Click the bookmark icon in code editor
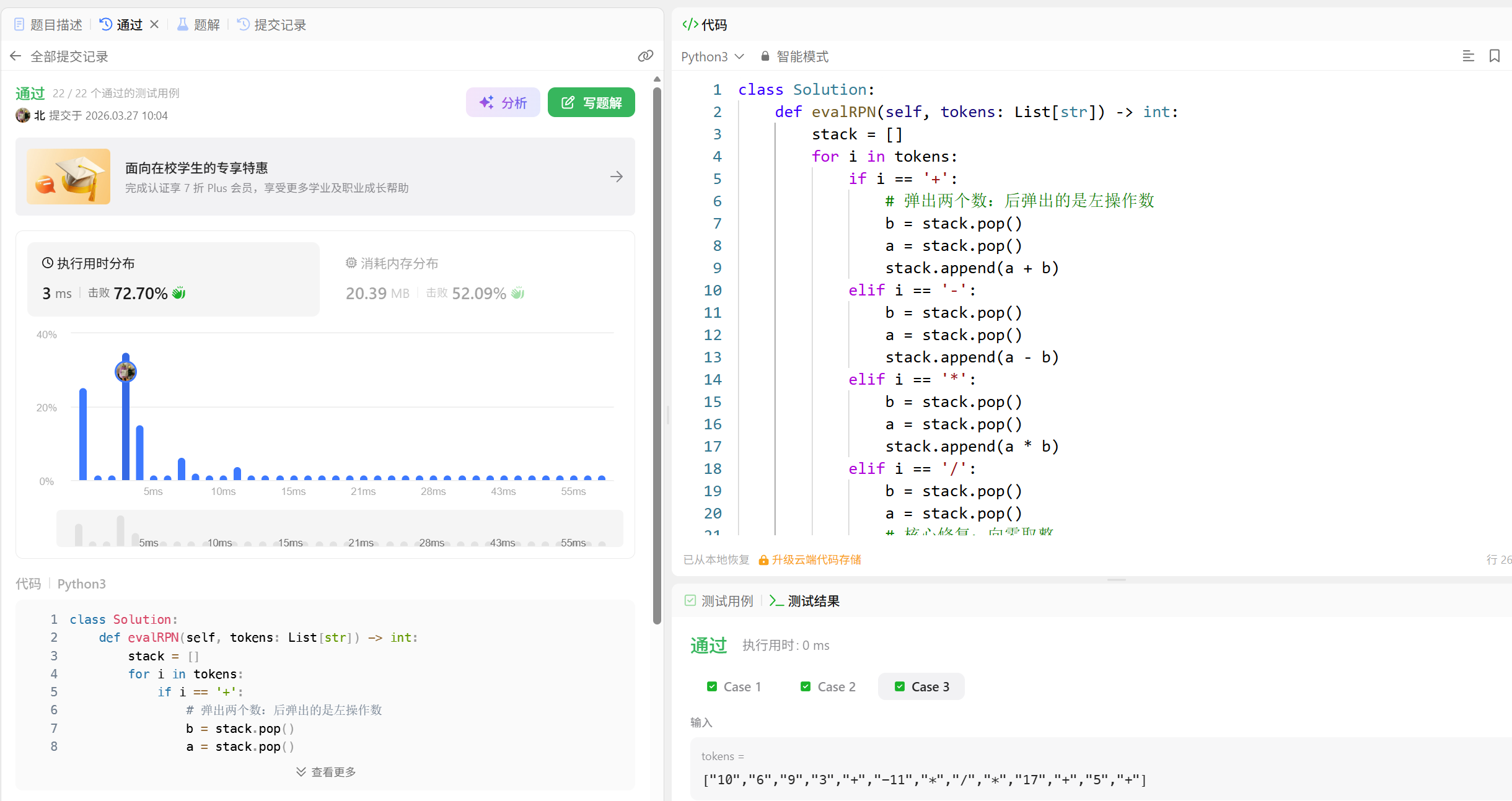 coord(1494,56)
